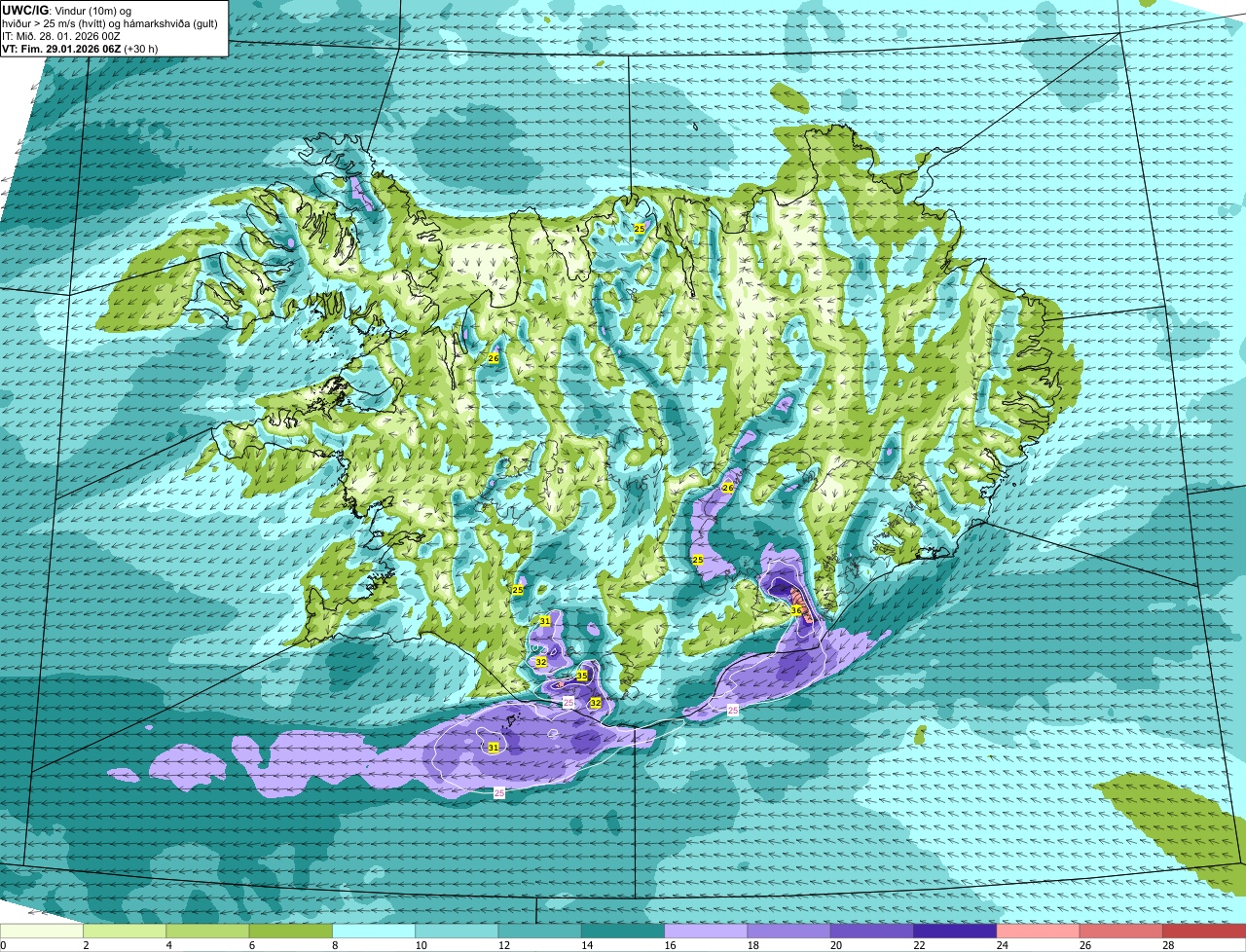Click the initial time 'IT: Mið. 28. 01. 2026 00Z'
The image size is (1246, 952).
pos(61,36)
